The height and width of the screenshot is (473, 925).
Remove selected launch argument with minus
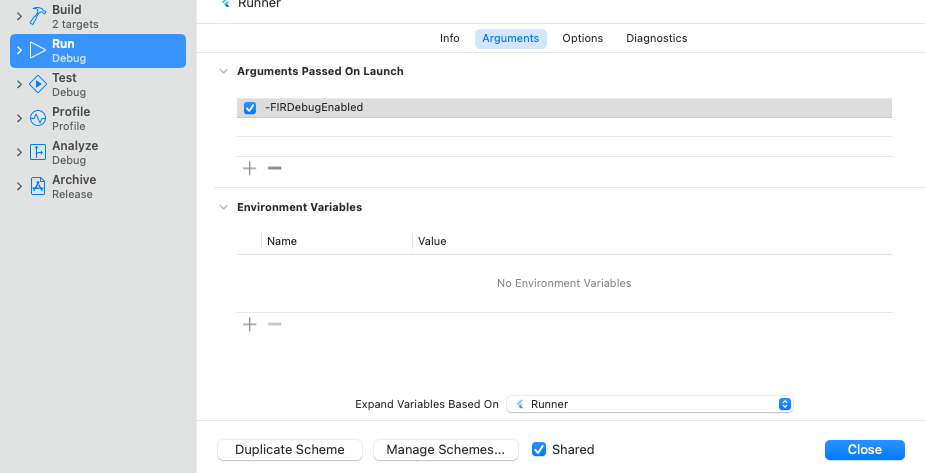[x=274, y=168]
